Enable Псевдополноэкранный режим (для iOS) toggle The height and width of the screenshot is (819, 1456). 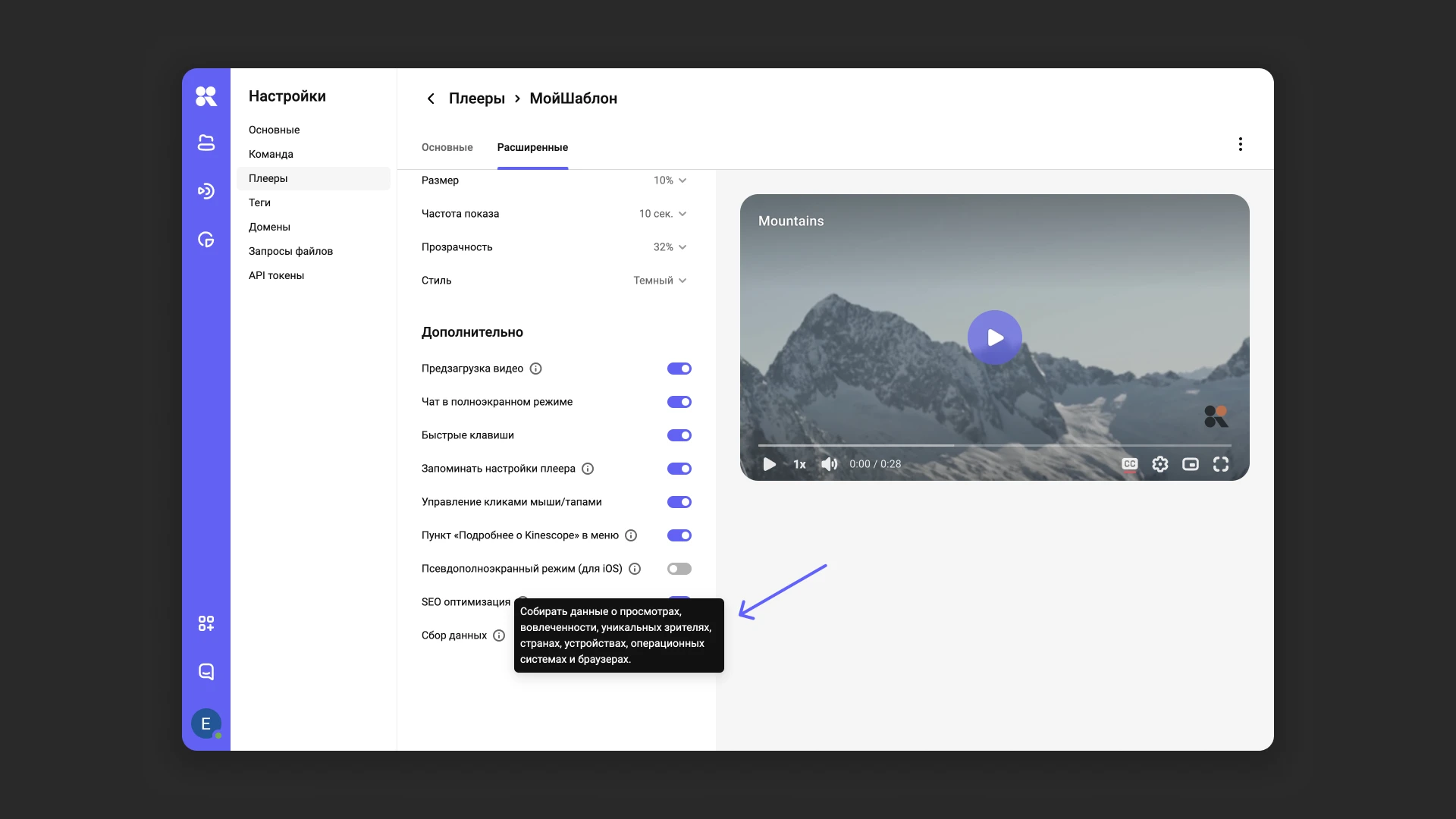coord(679,569)
